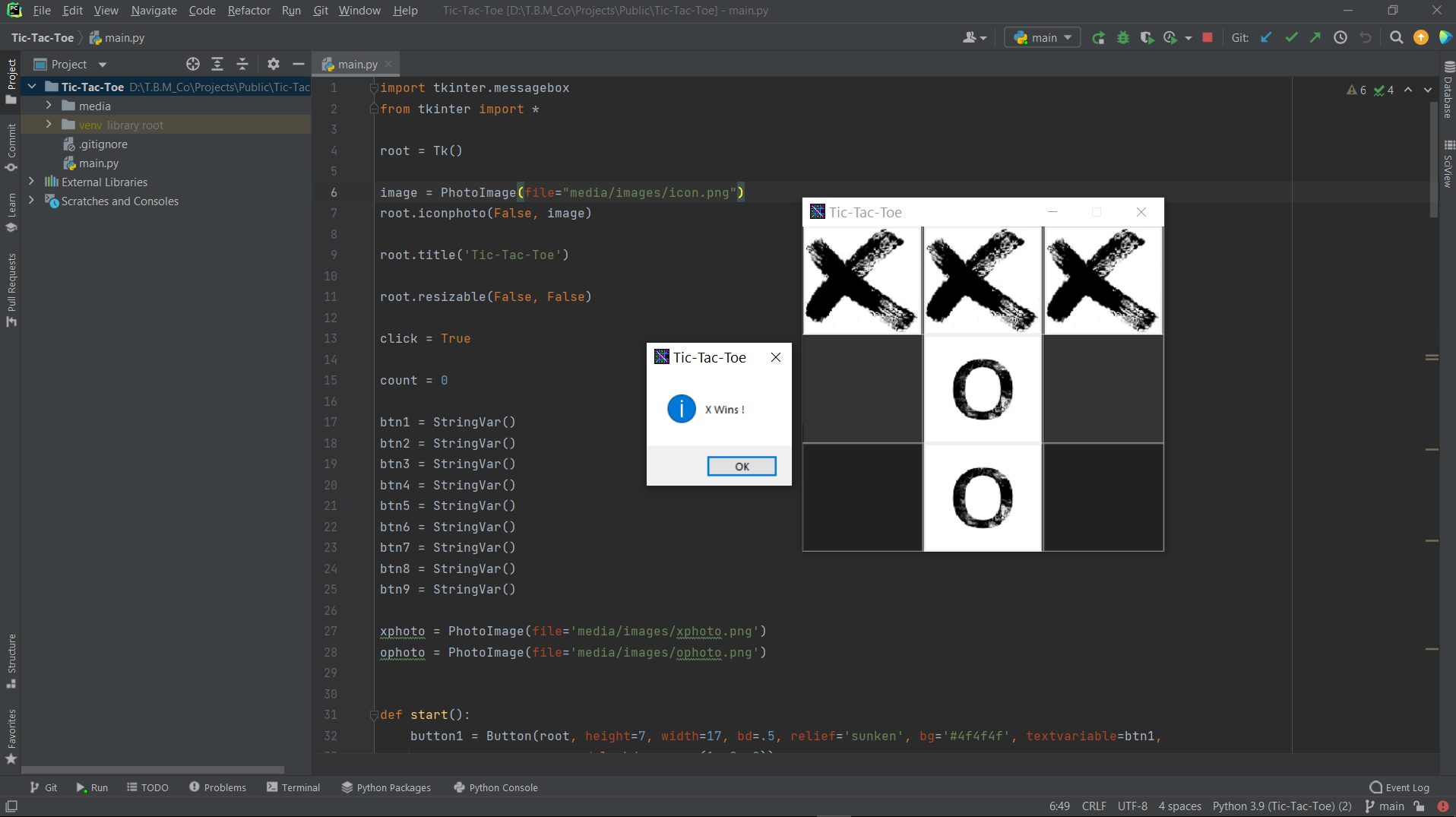1456x817 pixels.
Task: Expand the media folder in the Project tree
Action: coord(48,106)
